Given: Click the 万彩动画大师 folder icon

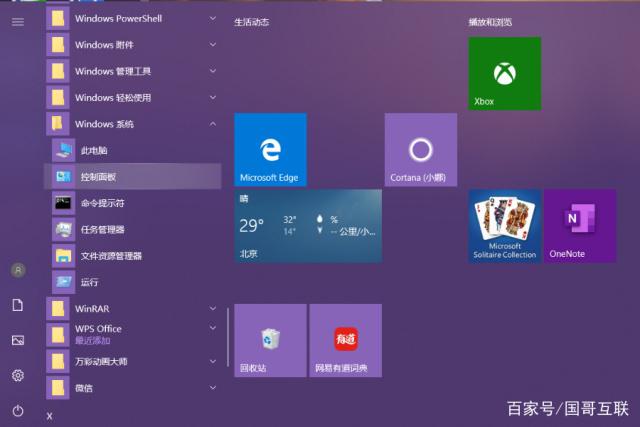Looking at the screenshot, I should [x=58, y=361].
